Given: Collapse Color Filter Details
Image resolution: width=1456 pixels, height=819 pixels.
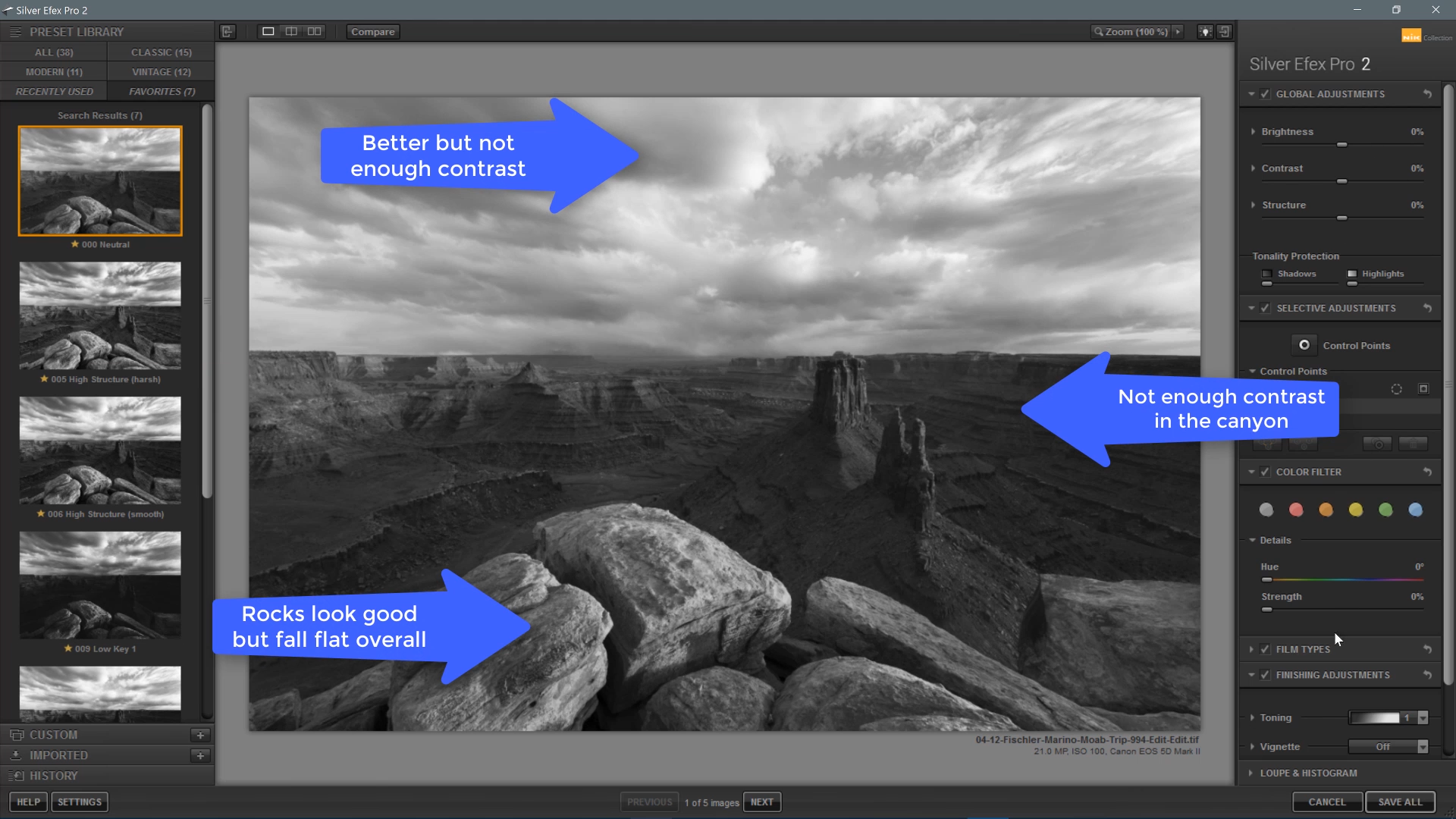Looking at the screenshot, I should tap(1253, 540).
